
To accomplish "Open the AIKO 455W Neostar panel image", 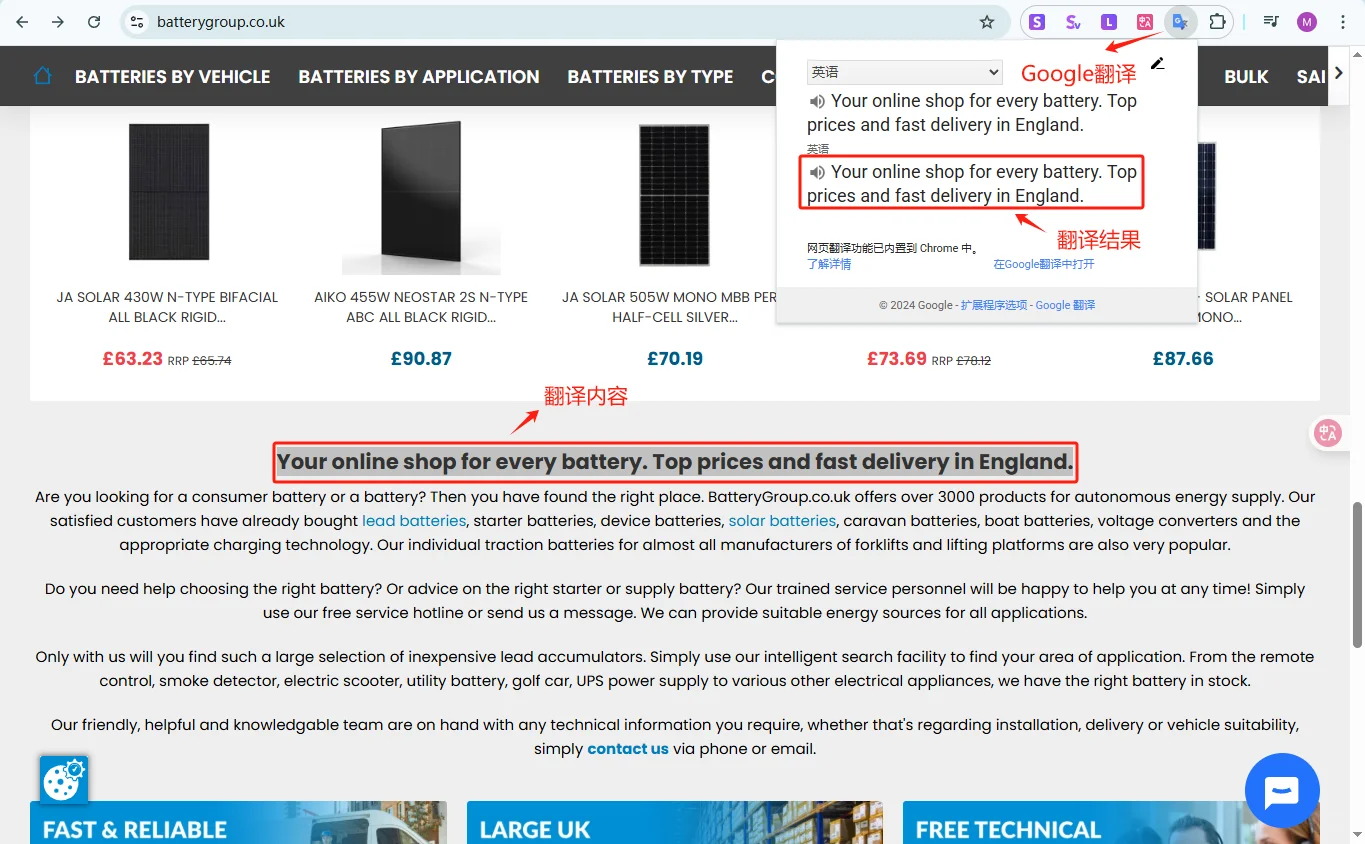I will click(421, 198).
